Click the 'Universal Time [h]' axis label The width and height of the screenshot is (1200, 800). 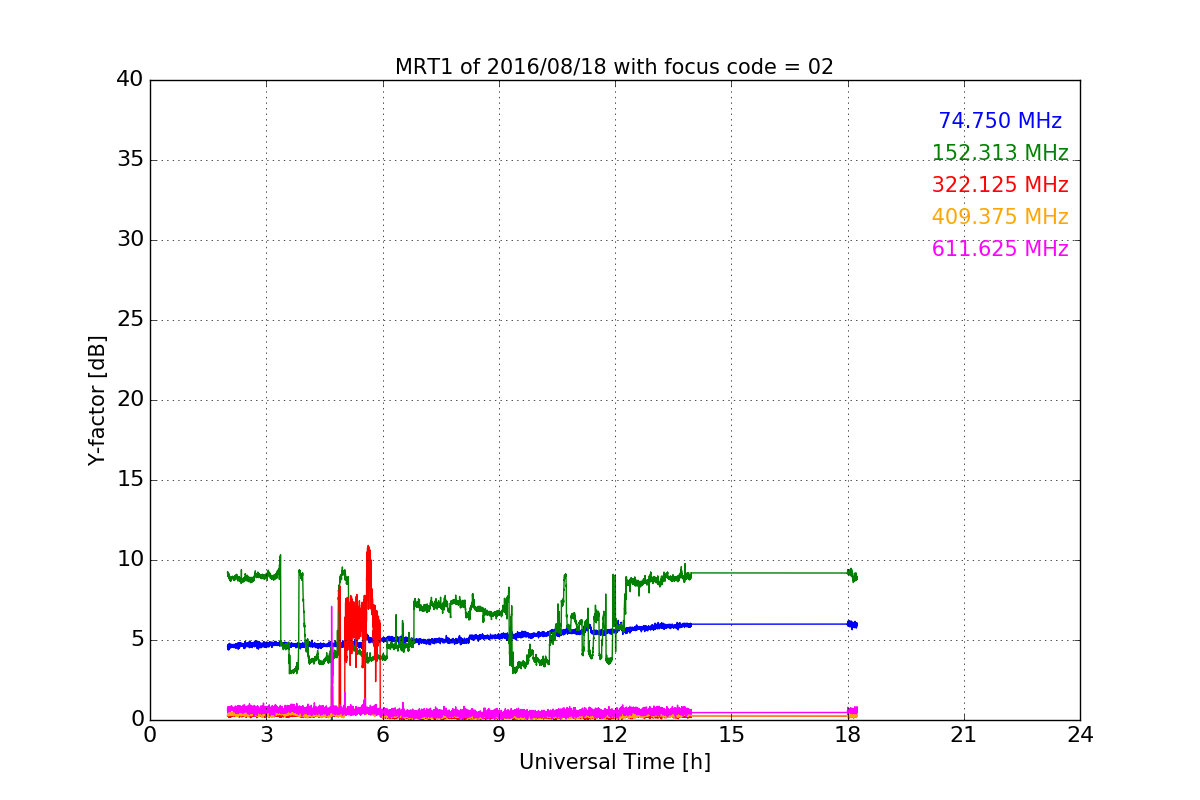coord(615,762)
